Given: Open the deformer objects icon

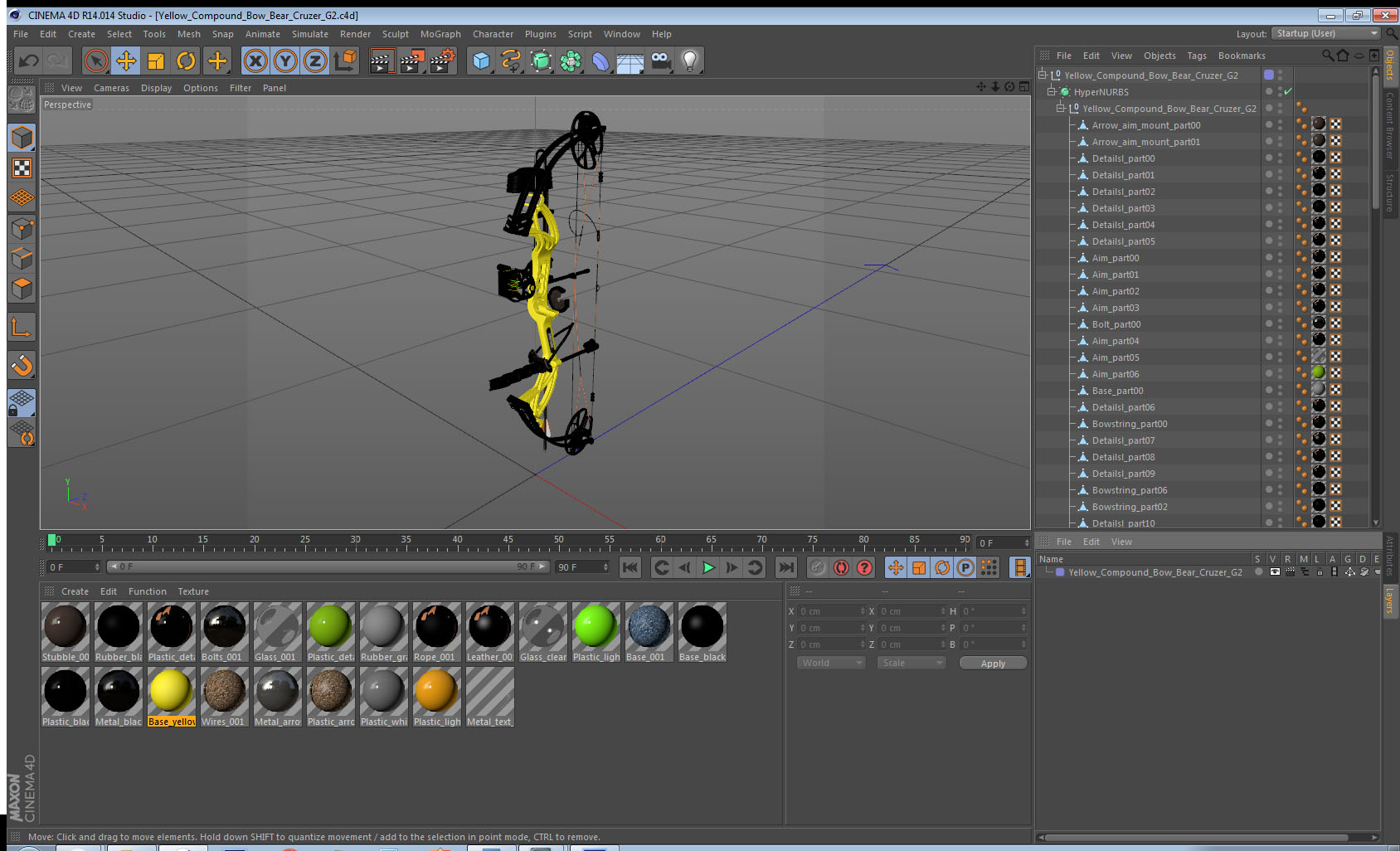Looking at the screenshot, I should click(600, 61).
